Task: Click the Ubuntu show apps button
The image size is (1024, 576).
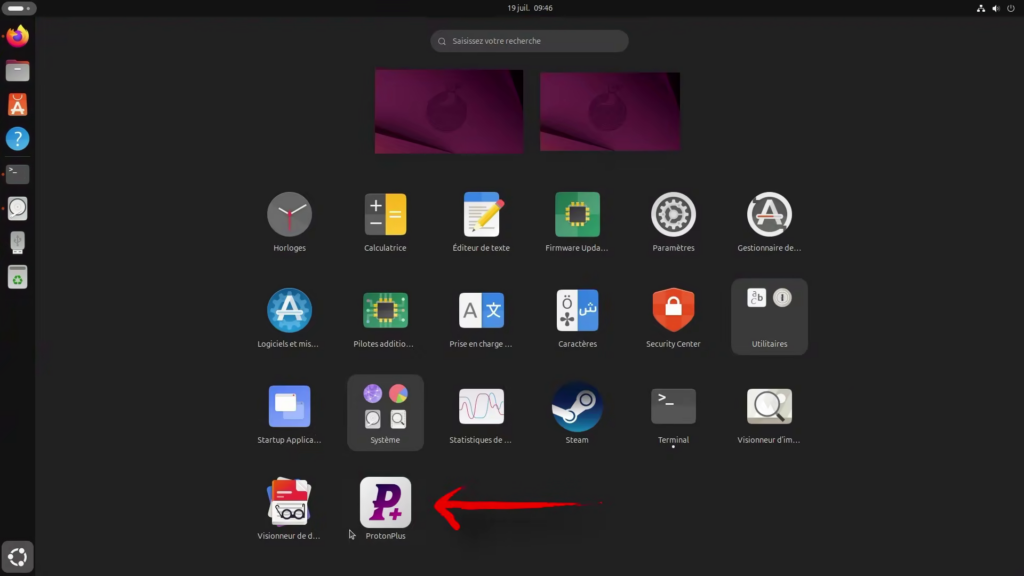Action: coord(18,556)
